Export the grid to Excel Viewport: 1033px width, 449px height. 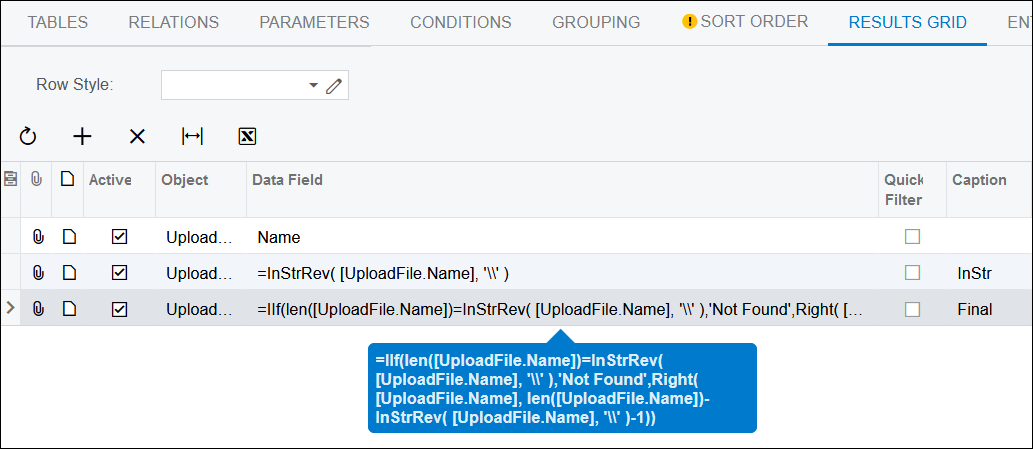(x=247, y=136)
